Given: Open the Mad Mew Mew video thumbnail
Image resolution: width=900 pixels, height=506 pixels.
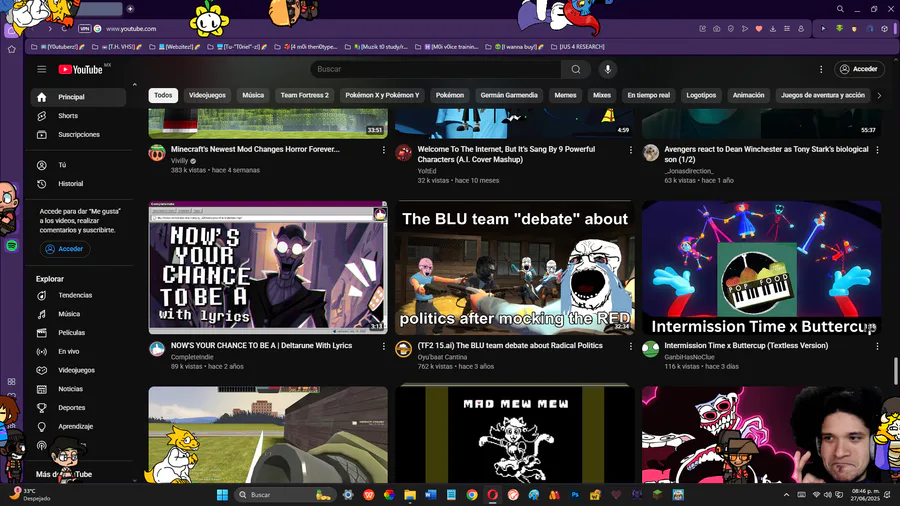Looking at the screenshot, I should point(515,435).
